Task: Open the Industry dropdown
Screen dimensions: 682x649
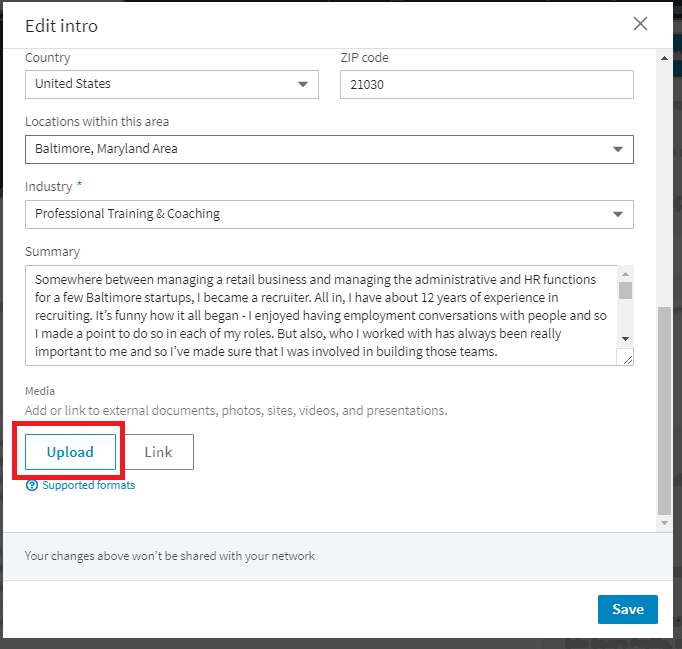Action: click(329, 214)
